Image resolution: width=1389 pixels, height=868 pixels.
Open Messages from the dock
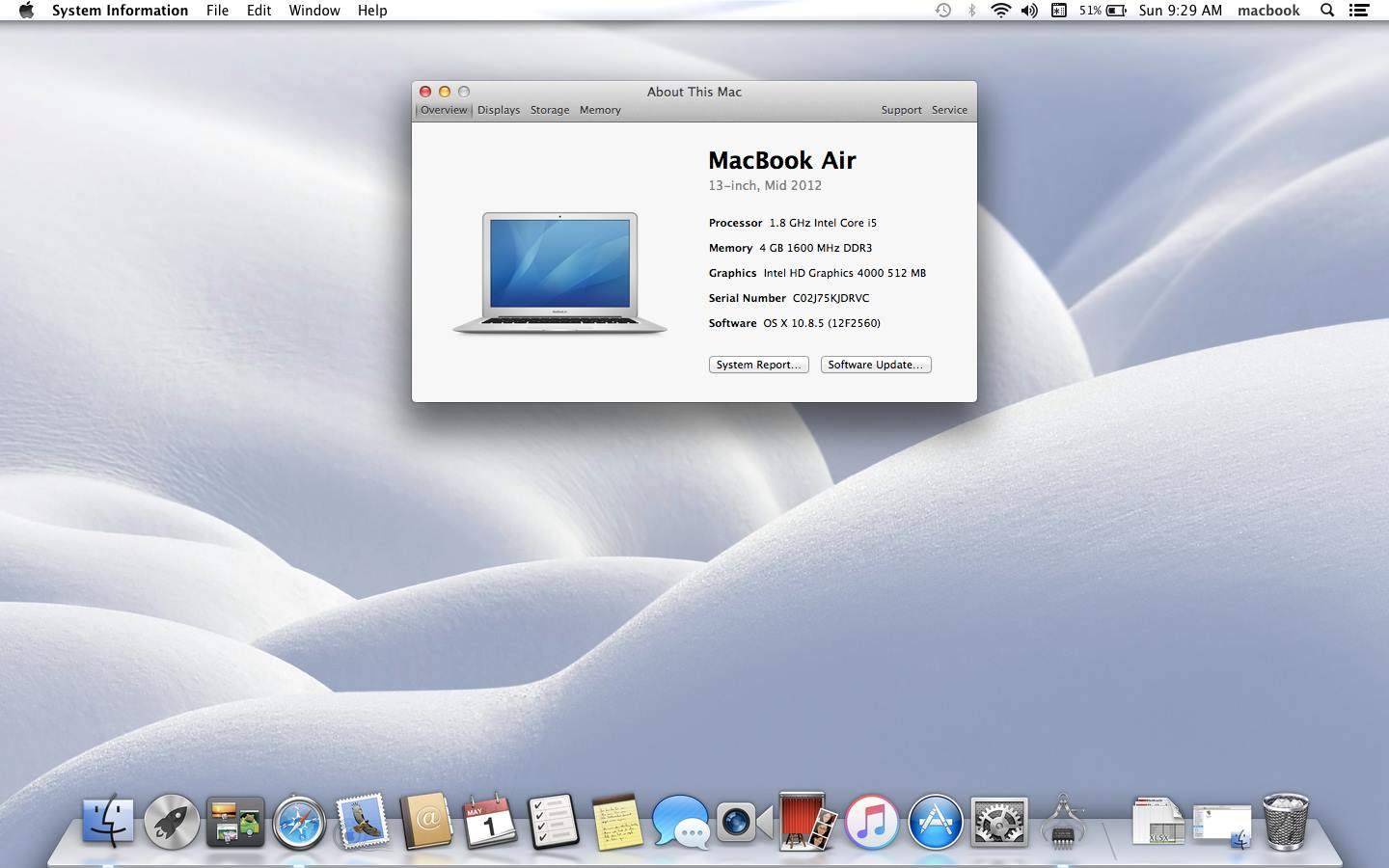click(x=680, y=823)
